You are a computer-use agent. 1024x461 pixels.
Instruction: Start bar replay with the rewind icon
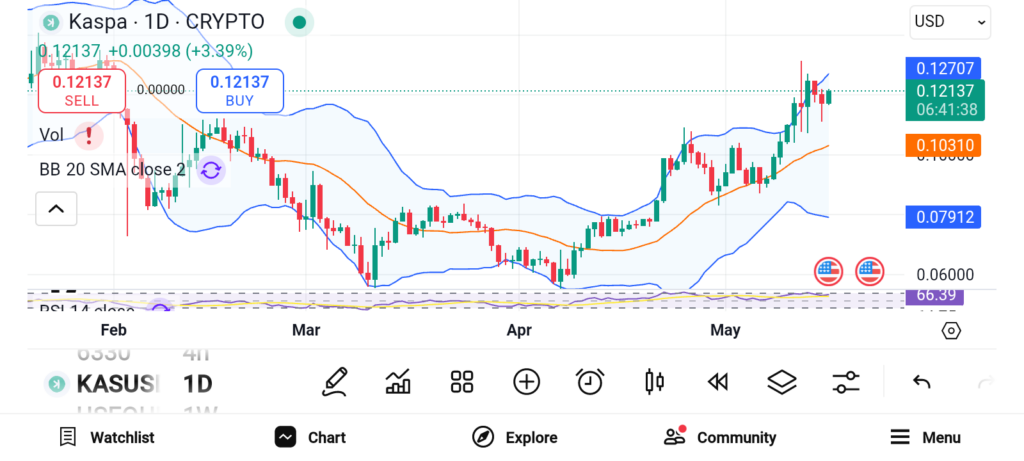[x=717, y=381]
